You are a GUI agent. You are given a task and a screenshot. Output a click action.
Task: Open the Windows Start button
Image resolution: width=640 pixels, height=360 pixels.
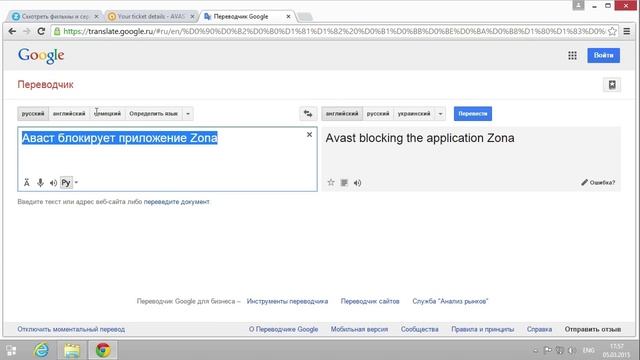click(x=11, y=350)
